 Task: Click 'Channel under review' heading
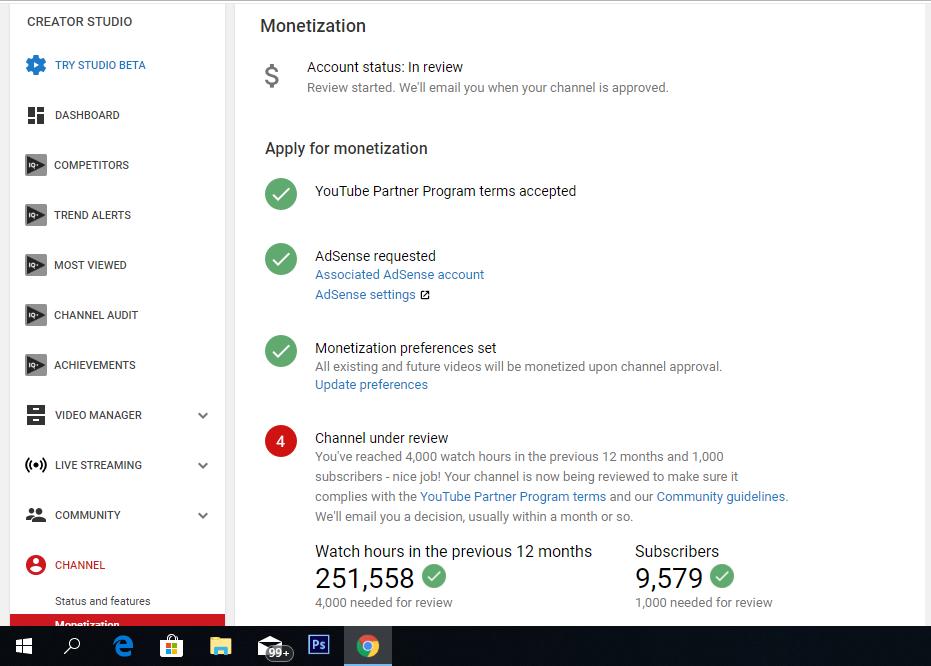click(381, 438)
